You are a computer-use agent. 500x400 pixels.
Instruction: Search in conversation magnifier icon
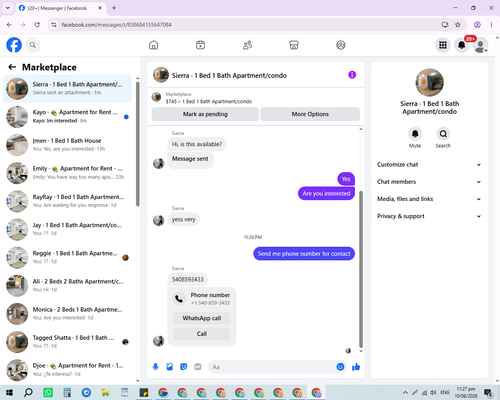coord(443,134)
